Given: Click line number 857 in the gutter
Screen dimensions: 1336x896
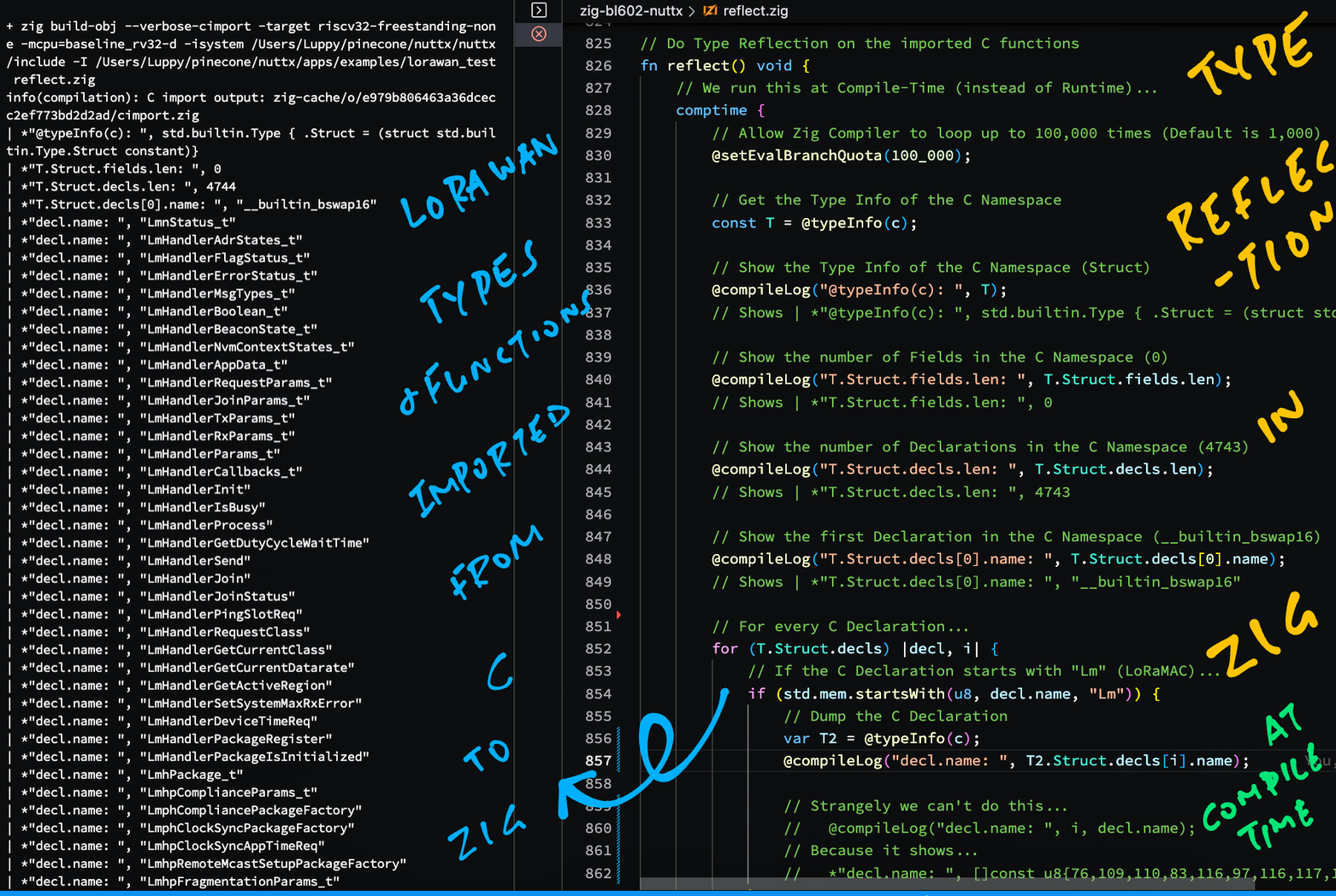Looking at the screenshot, I should click(x=598, y=761).
